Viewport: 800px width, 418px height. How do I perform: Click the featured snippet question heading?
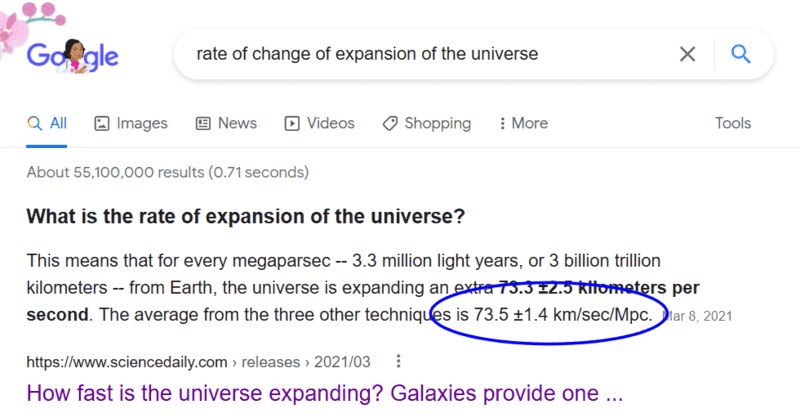point(246,216)
